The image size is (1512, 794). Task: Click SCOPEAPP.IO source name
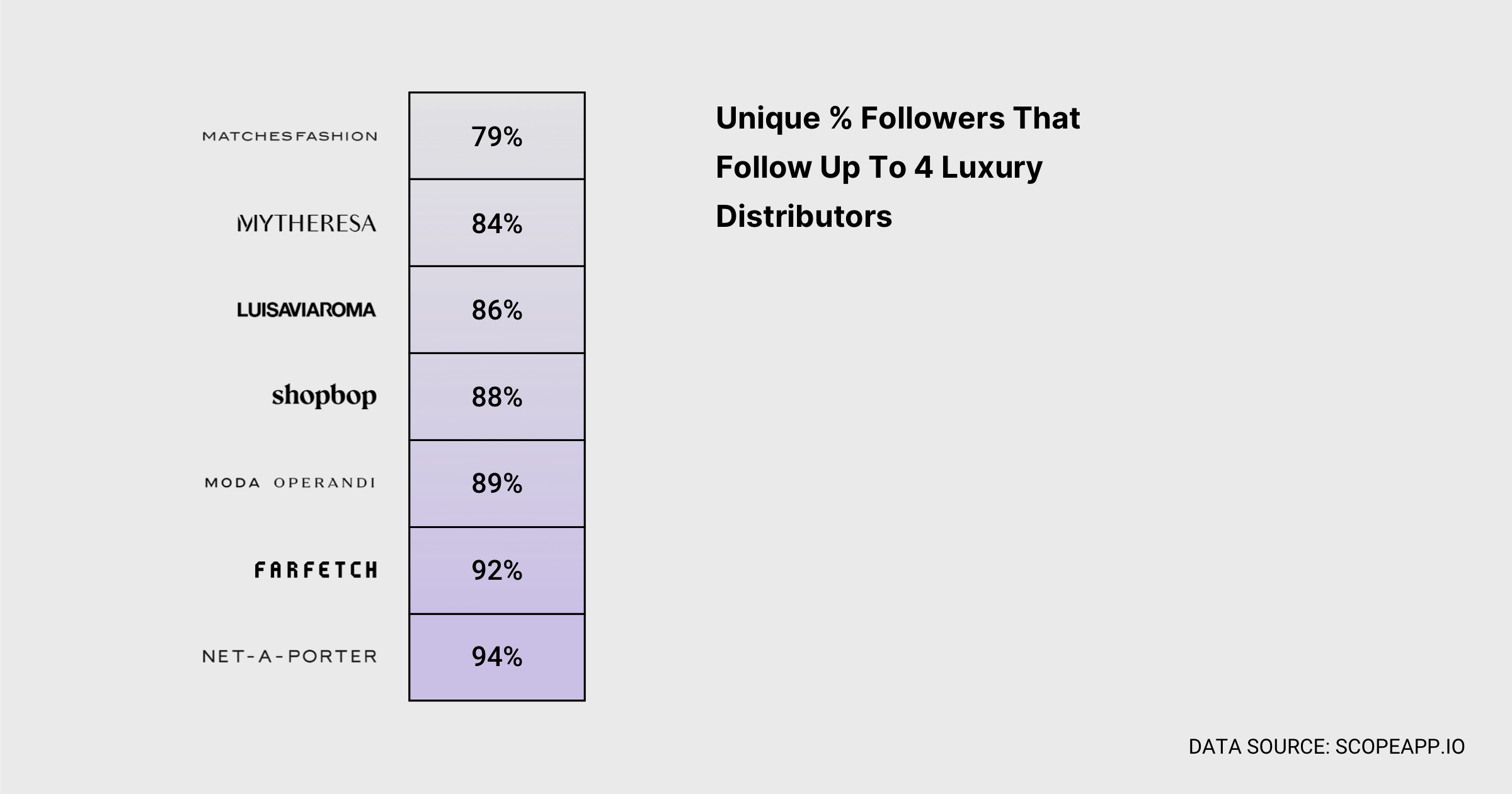coord(1400,747)
